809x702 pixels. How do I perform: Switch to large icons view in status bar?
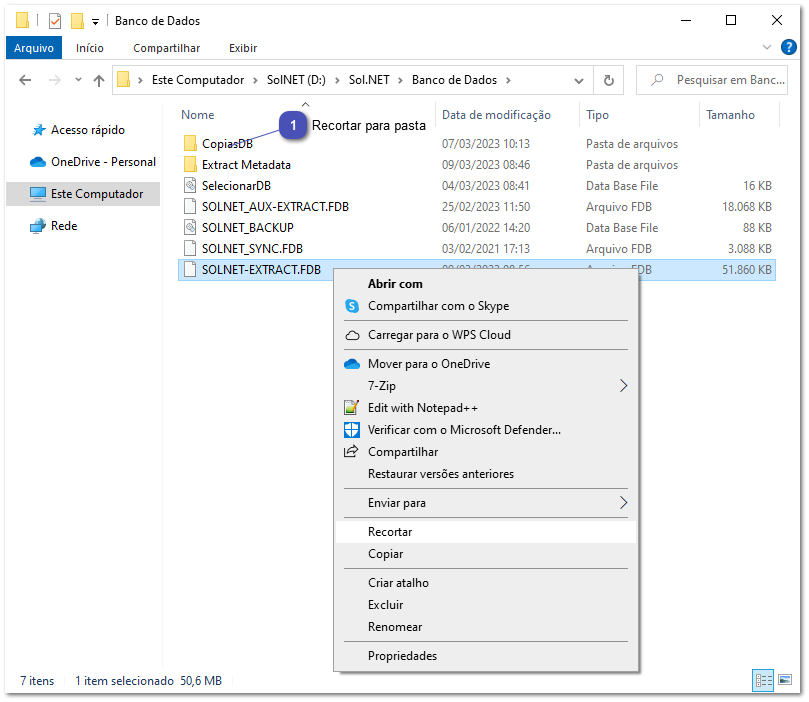click(x=787, y=680)
